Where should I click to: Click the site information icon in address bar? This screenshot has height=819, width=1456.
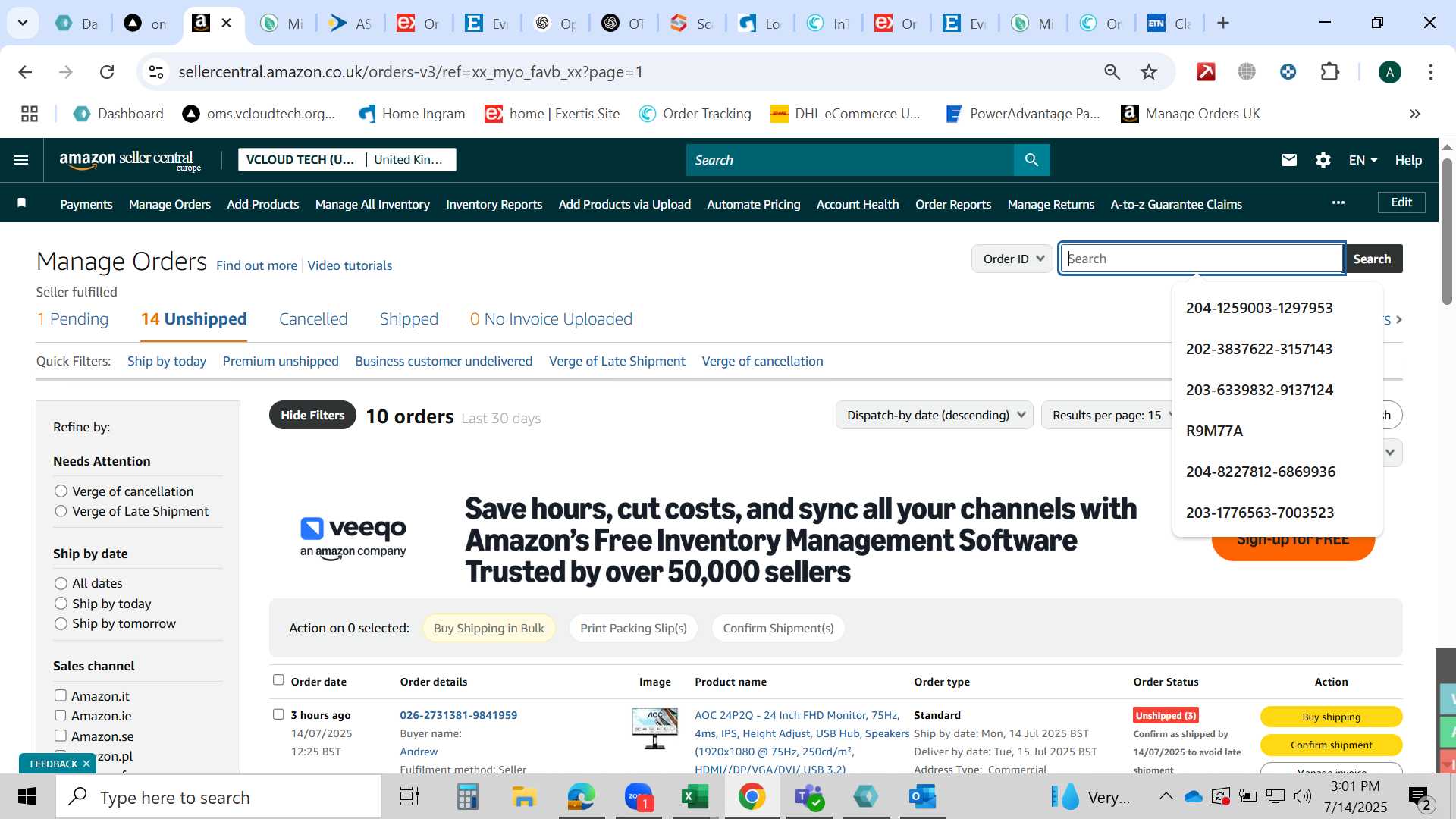155,72
